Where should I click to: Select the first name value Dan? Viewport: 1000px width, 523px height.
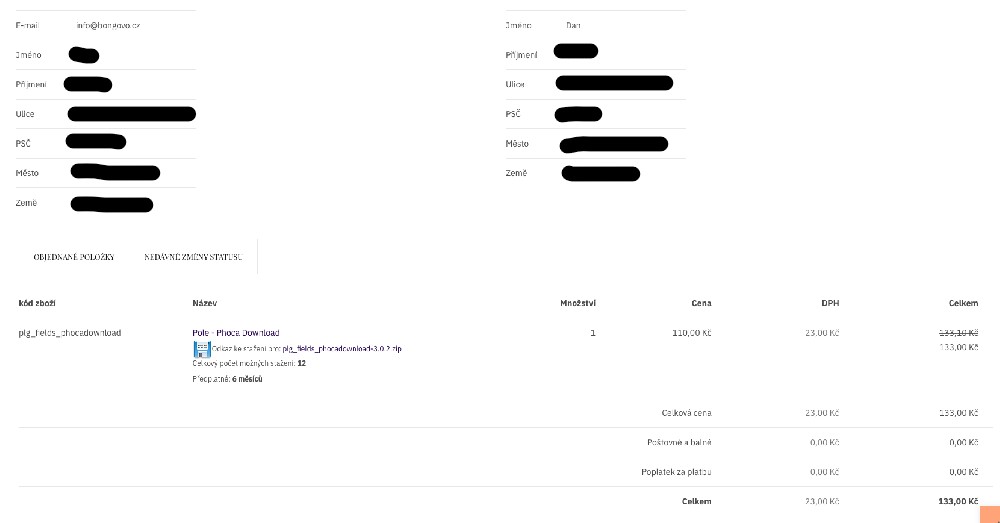573,25
